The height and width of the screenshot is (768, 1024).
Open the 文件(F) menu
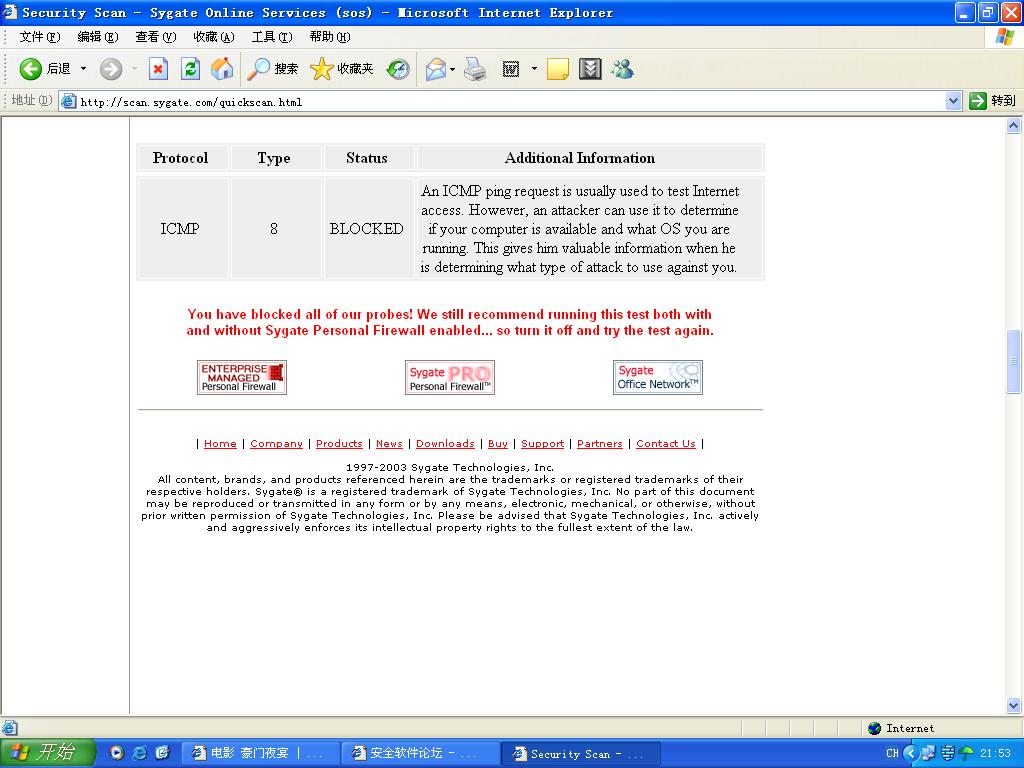(x=40, y=37)
